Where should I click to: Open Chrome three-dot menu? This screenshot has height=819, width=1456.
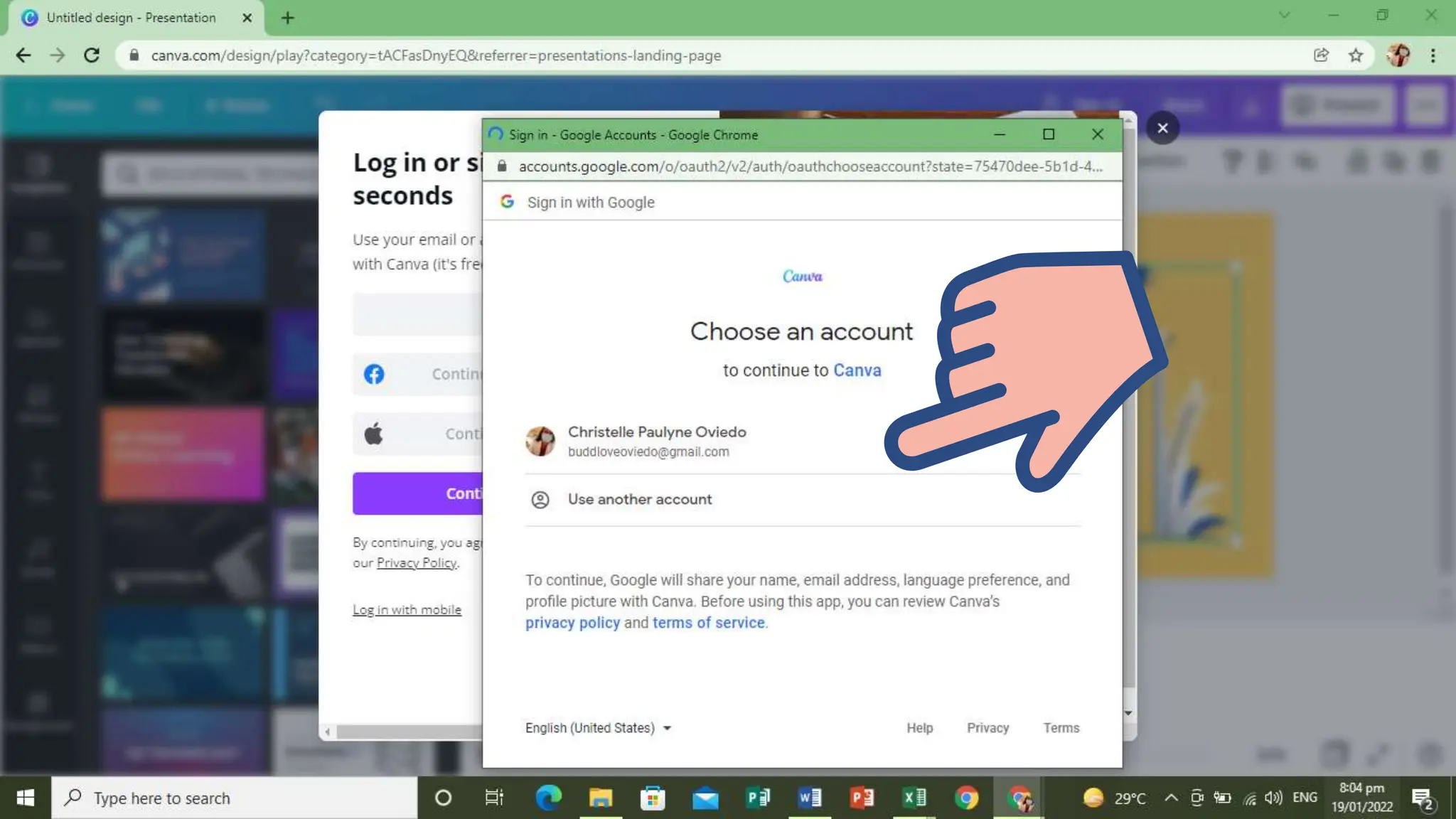pyautogui.click(x=1433, y=55)
